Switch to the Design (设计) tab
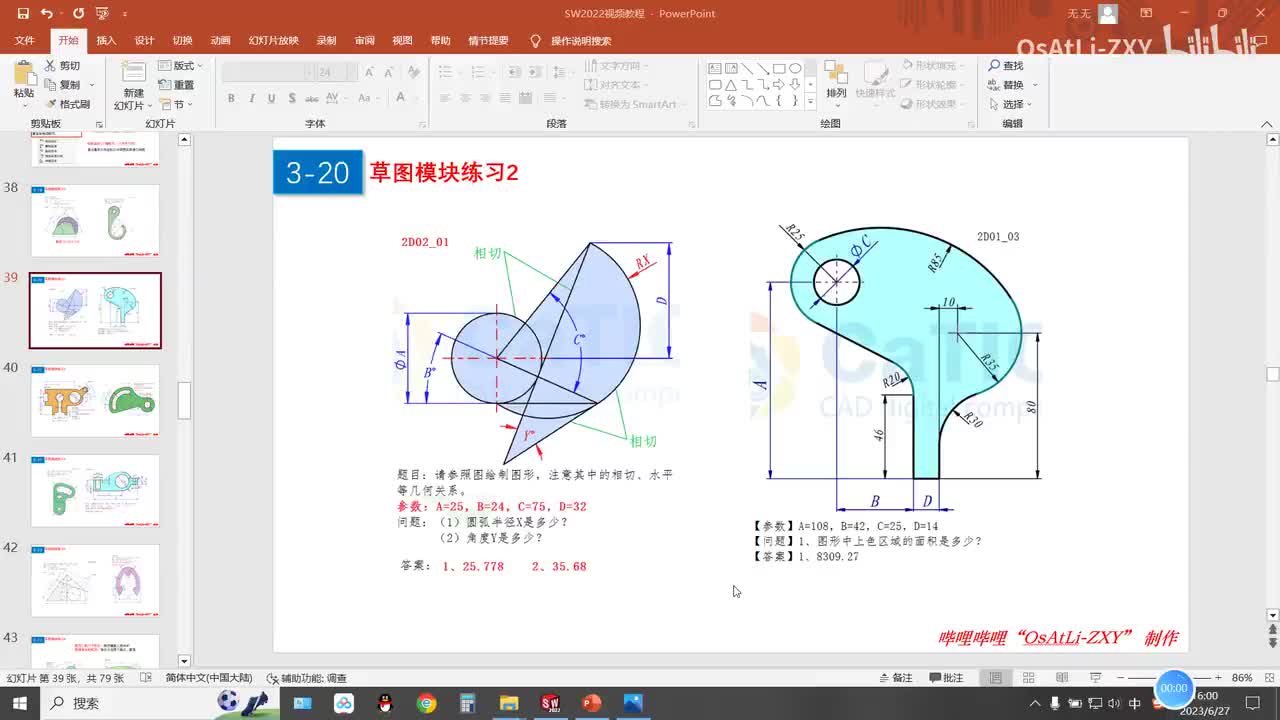Viewport: 1280px width, 720px height. [144, 41]
